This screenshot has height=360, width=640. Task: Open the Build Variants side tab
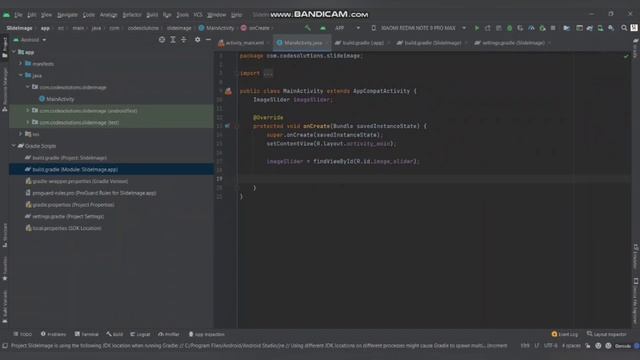4,307
